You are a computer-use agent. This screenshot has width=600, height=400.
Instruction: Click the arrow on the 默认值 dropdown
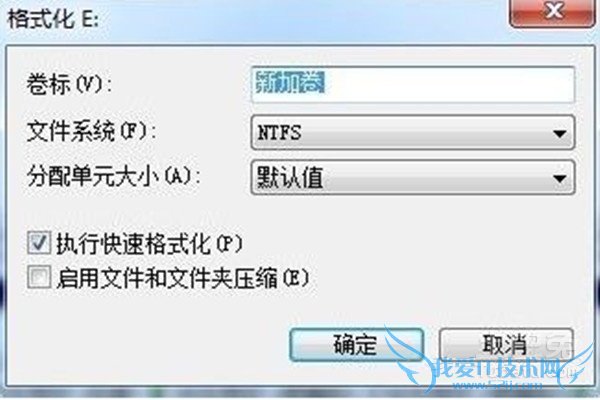tap(560, 178)
